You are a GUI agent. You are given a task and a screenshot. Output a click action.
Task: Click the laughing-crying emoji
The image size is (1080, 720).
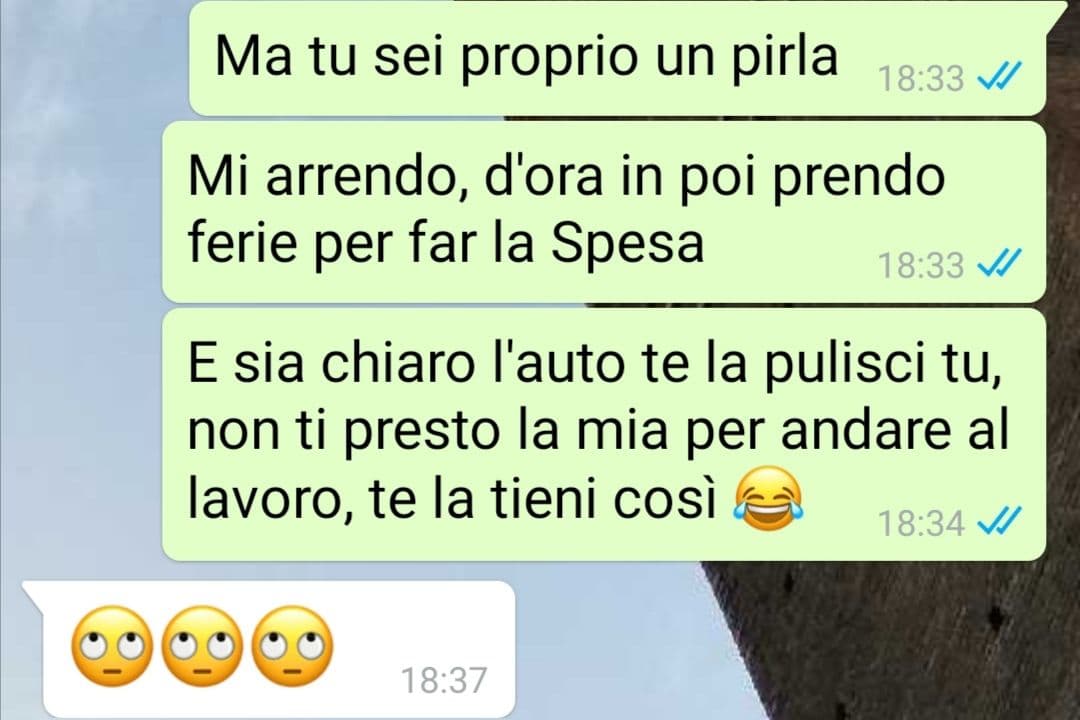[x=768, y=498]
